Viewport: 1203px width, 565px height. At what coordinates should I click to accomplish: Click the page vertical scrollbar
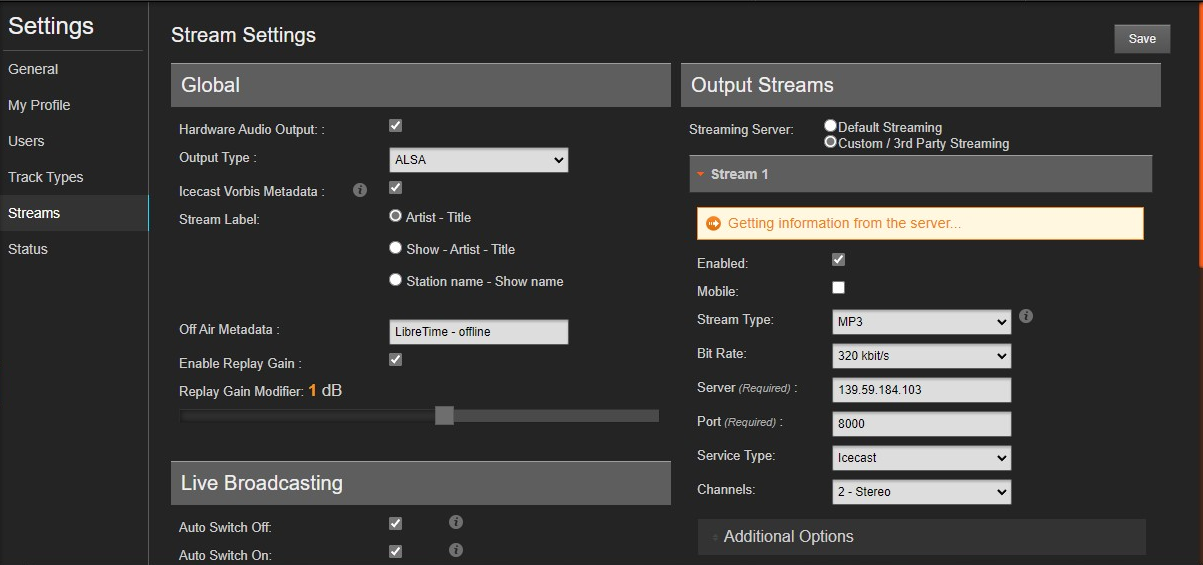click(1199, 136)
